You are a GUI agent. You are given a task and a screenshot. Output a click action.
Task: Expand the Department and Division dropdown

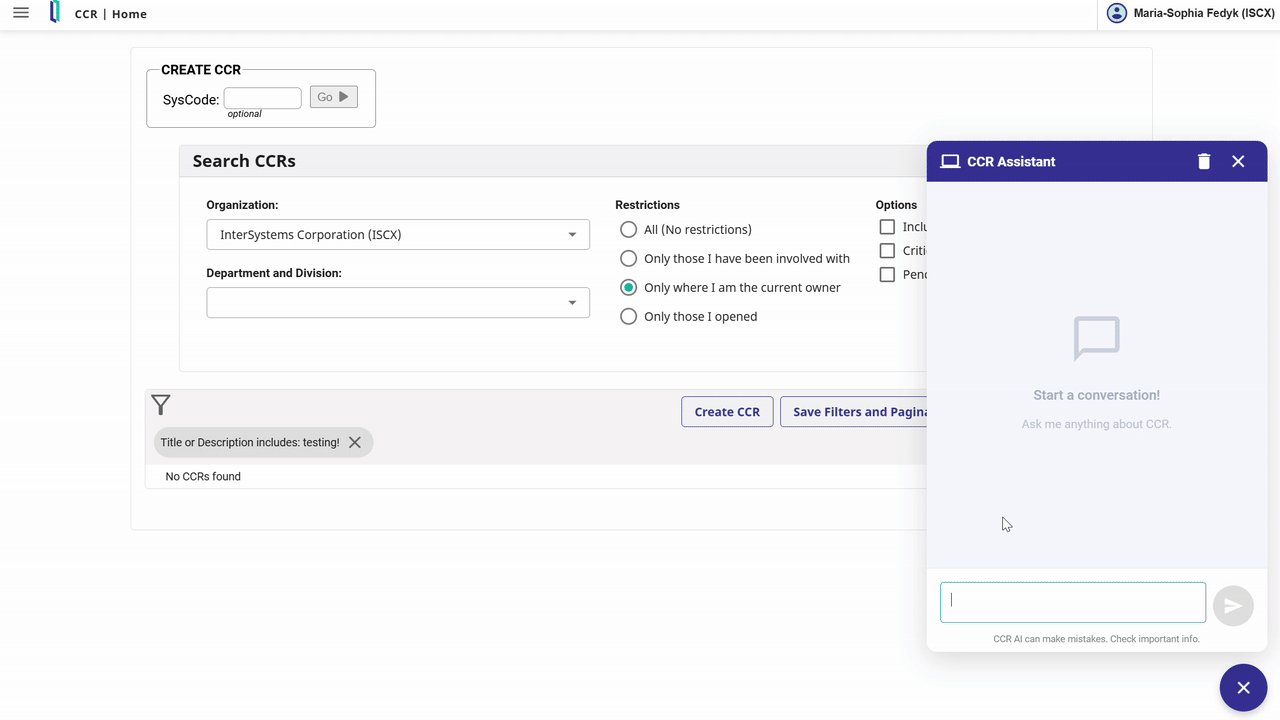tap(398, 303)
